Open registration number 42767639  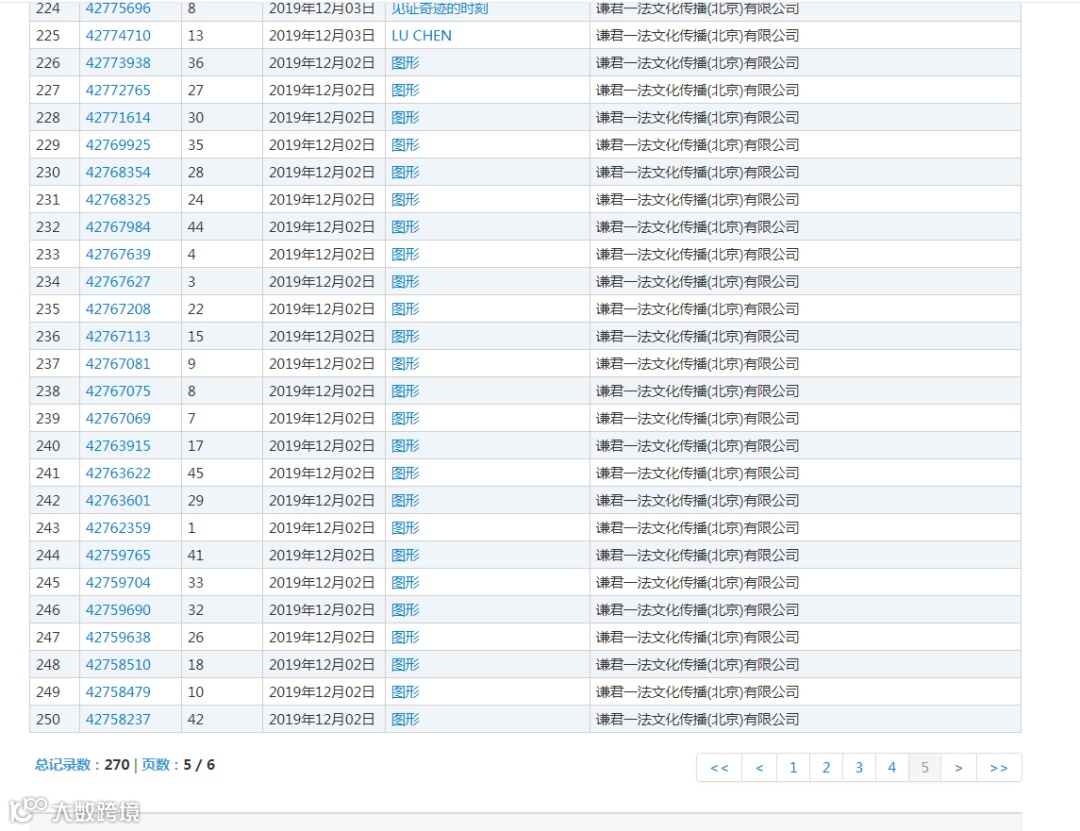pyautogui.click(x=118, y=254)
